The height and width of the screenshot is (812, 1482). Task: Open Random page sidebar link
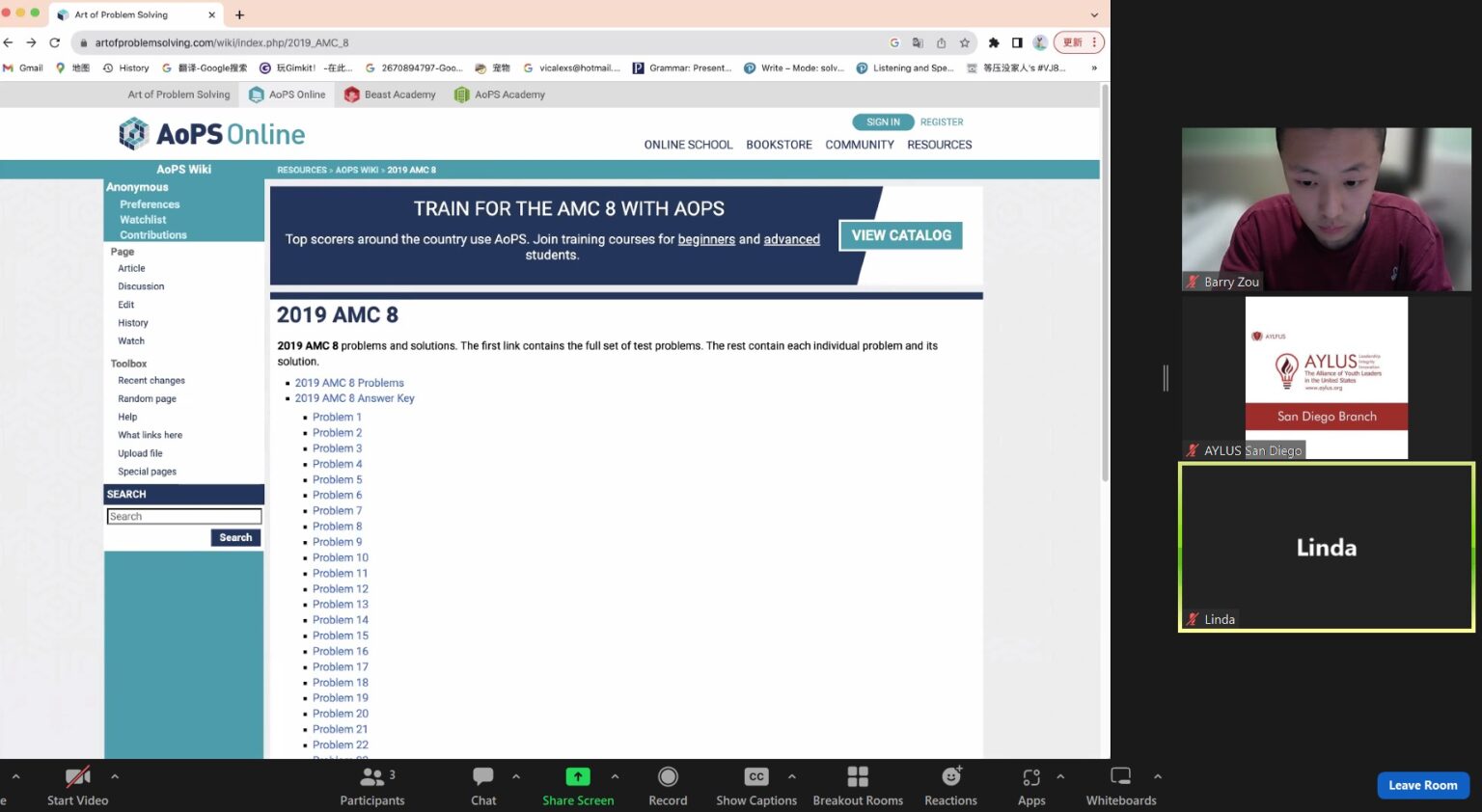tap(147, 399)
